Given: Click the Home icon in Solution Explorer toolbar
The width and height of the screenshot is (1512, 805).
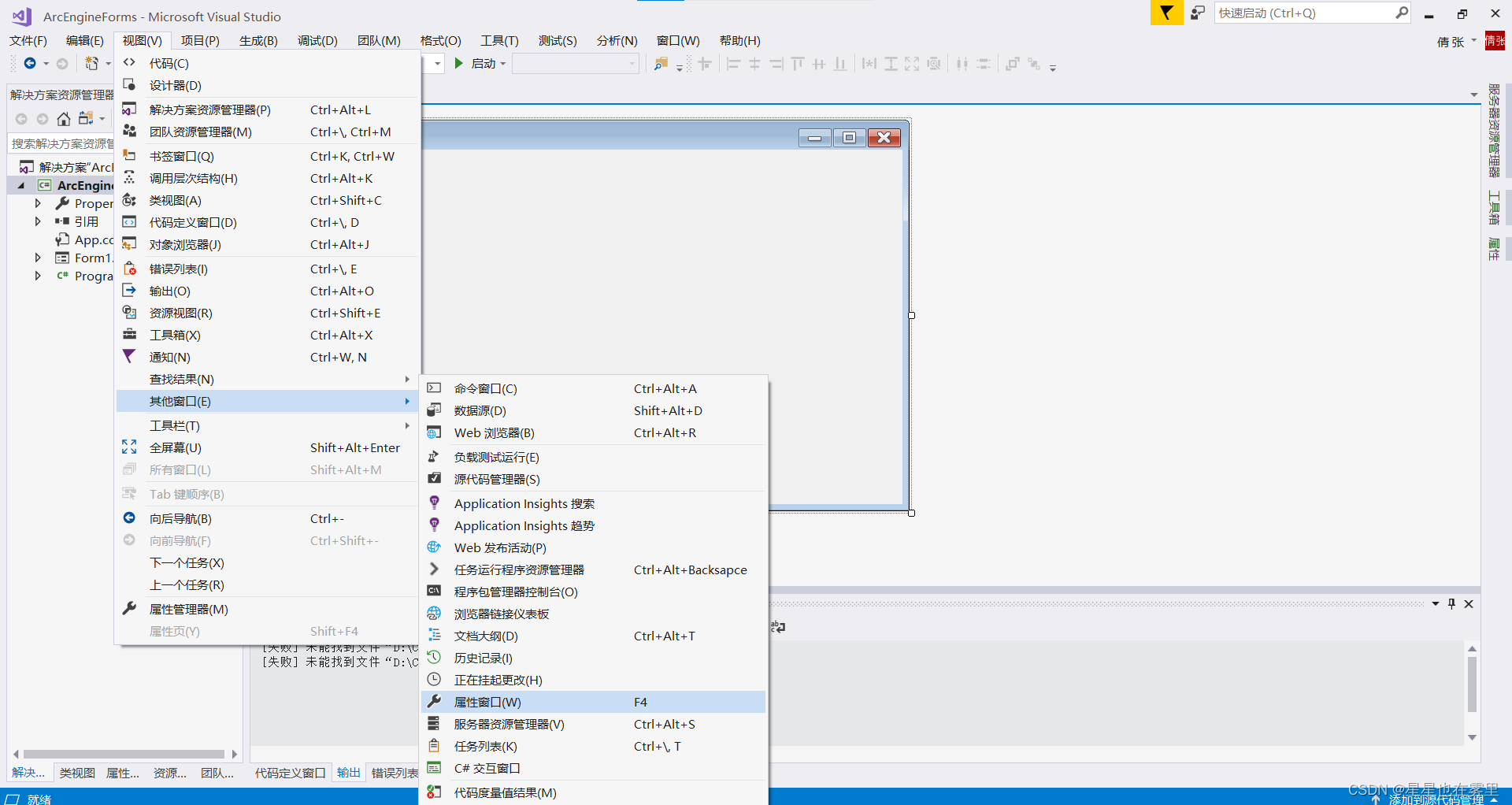Looking at the screenshot, I should (x=63, y=118).
